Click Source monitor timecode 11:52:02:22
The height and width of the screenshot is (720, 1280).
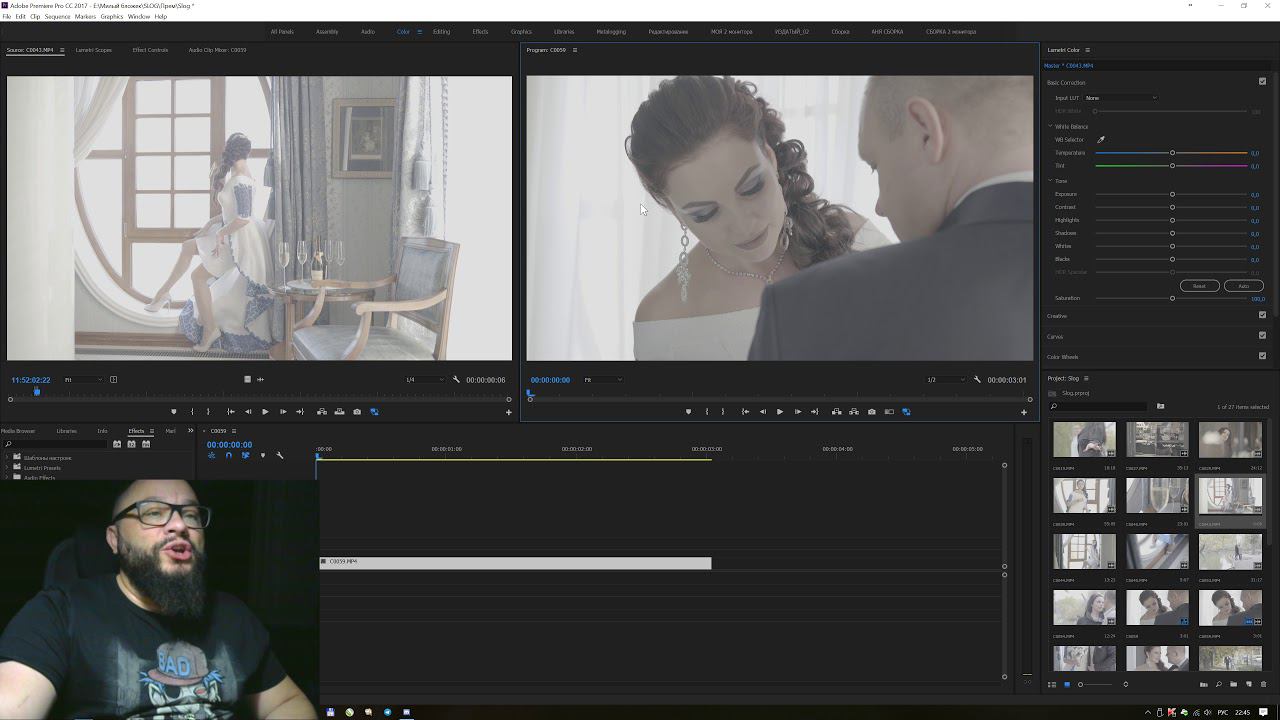[x=31, y=380]
